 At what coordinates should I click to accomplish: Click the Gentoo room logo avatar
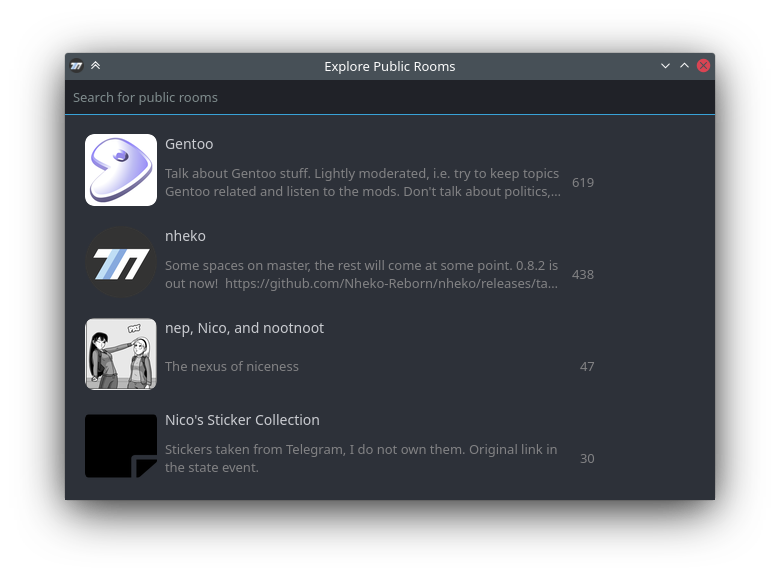pyautogui.click(x=121, y=170)
